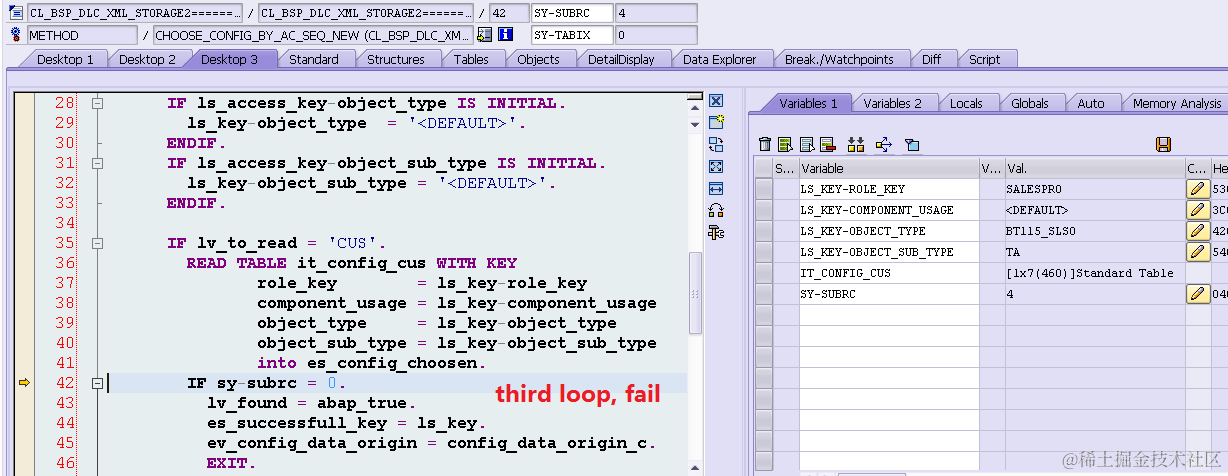Screen dimensions: 1228x476
Task: Click the Val. column header
Action: 1095,168
